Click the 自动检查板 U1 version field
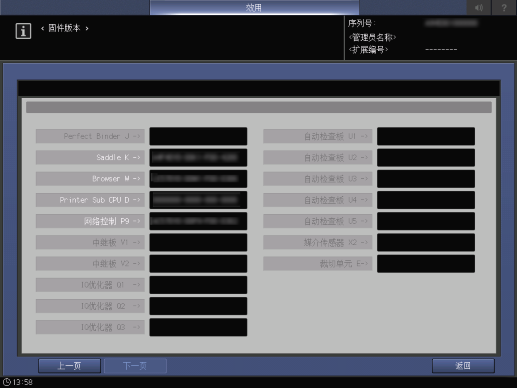This screenshot has height=388, width=517. [426, 136]
